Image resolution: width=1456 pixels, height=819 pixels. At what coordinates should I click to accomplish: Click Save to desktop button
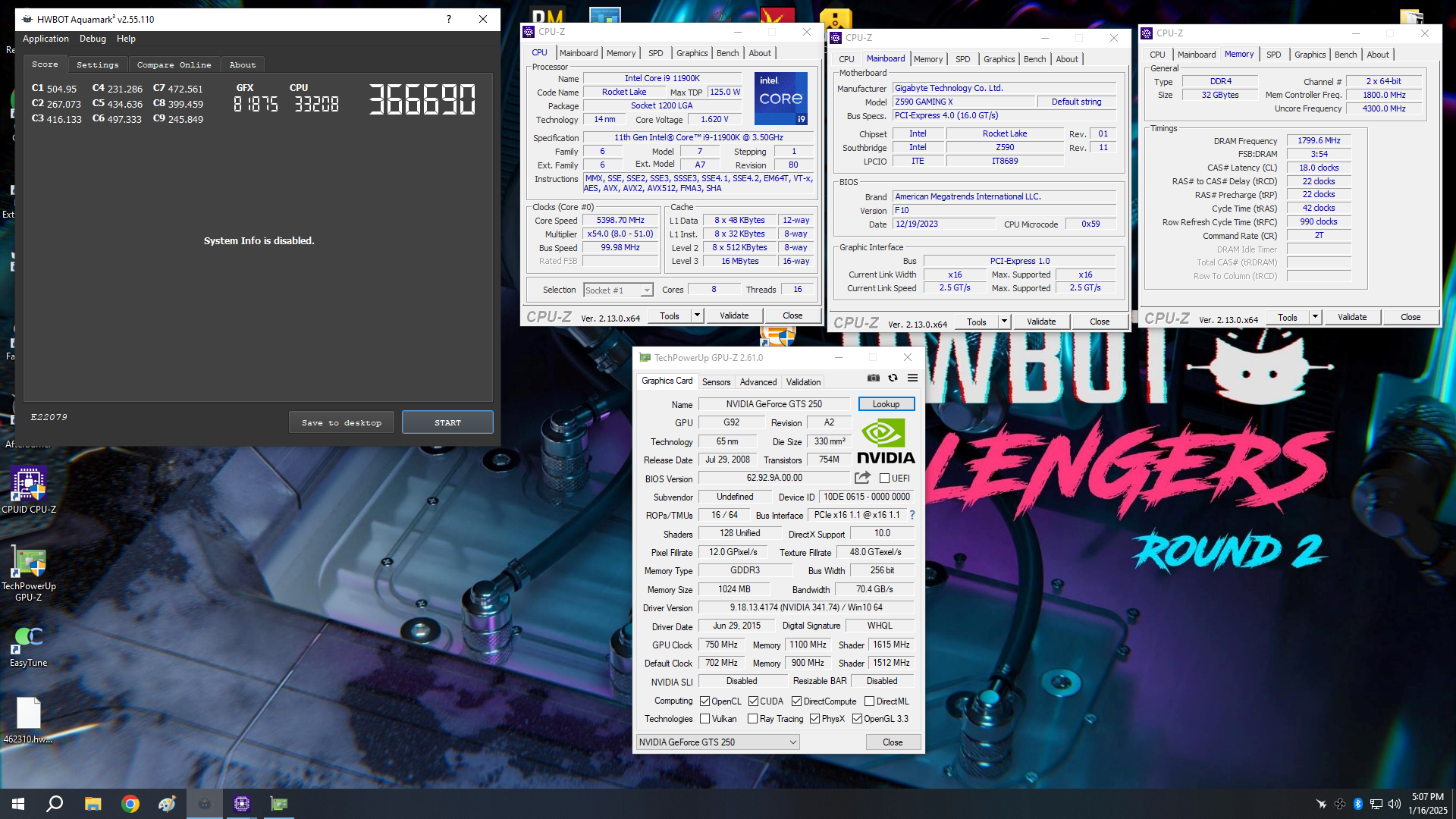point(341,422)
